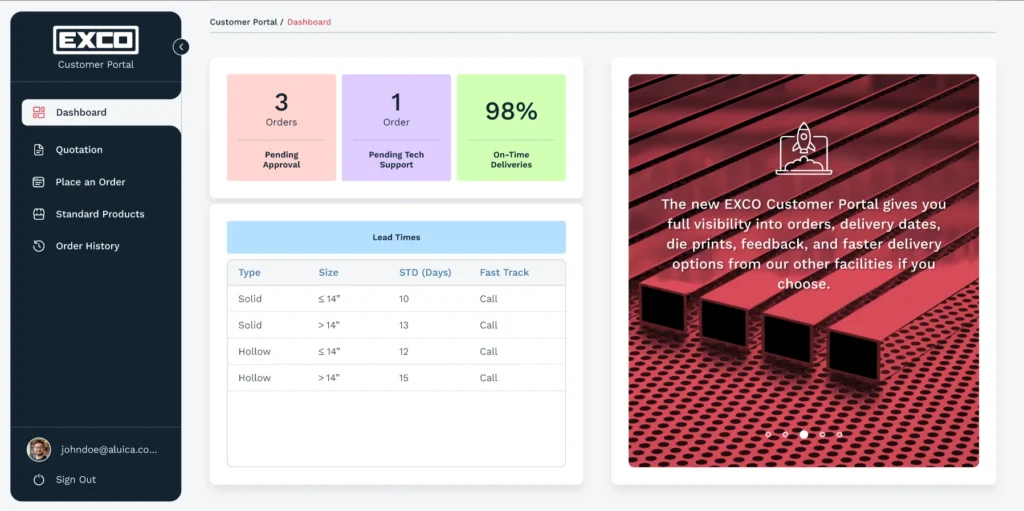The image size is (1024, 511).
Task: Open the 98% On-Time Deliveries card
Action: tap(511, 127)
